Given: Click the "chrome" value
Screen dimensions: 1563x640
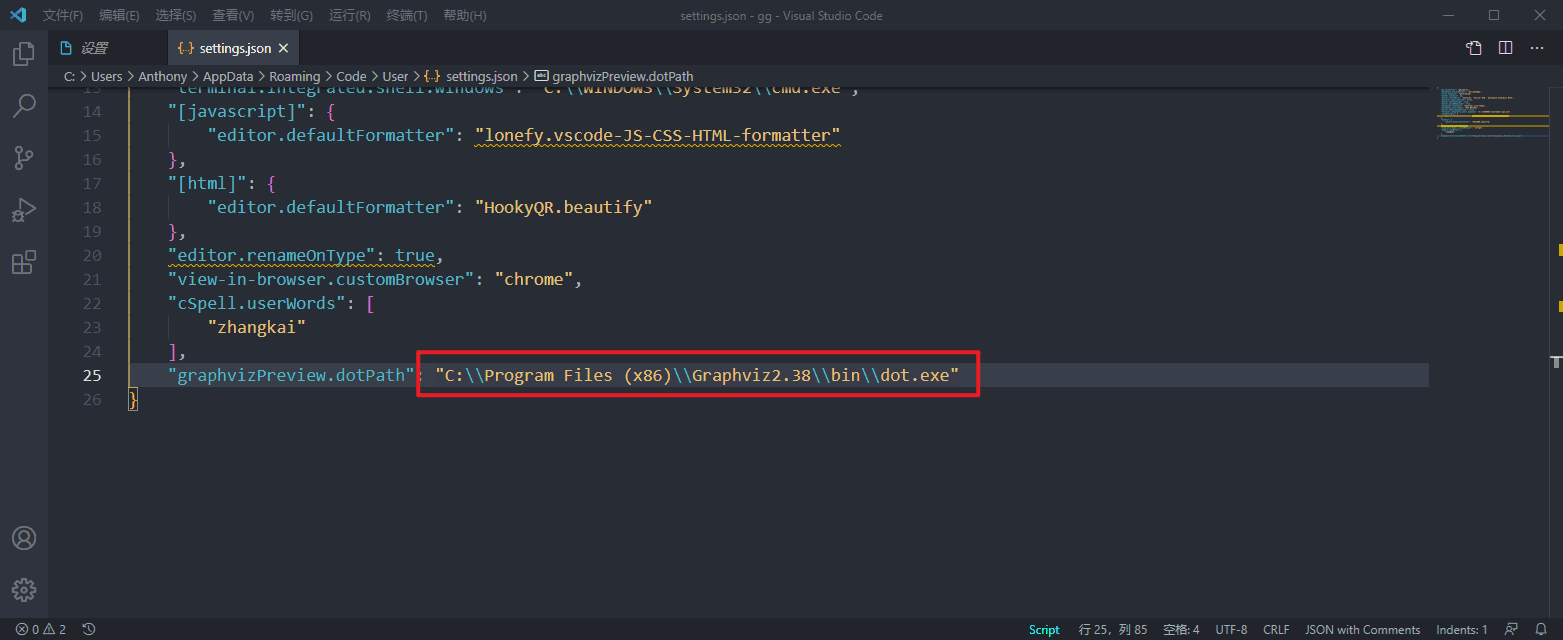Looking at the screenshot, I should [535, 280].
